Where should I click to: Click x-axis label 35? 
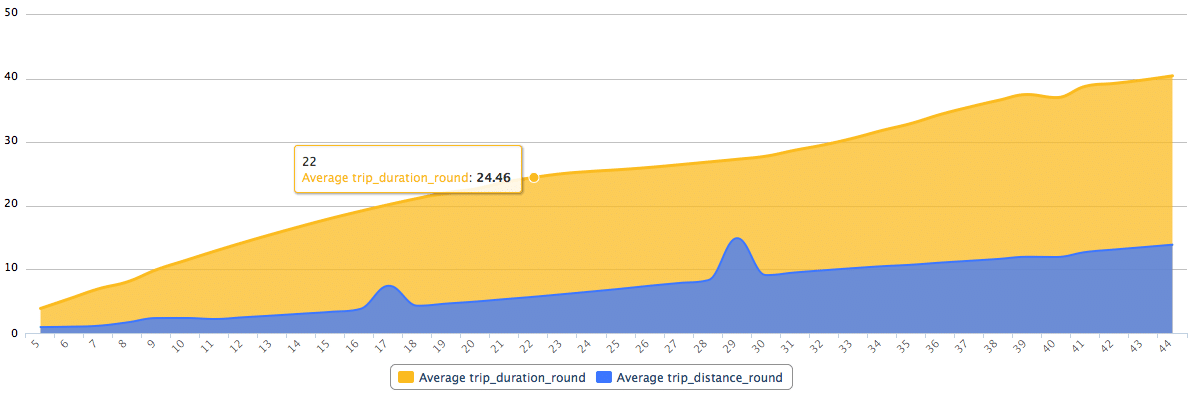[902, 347]
